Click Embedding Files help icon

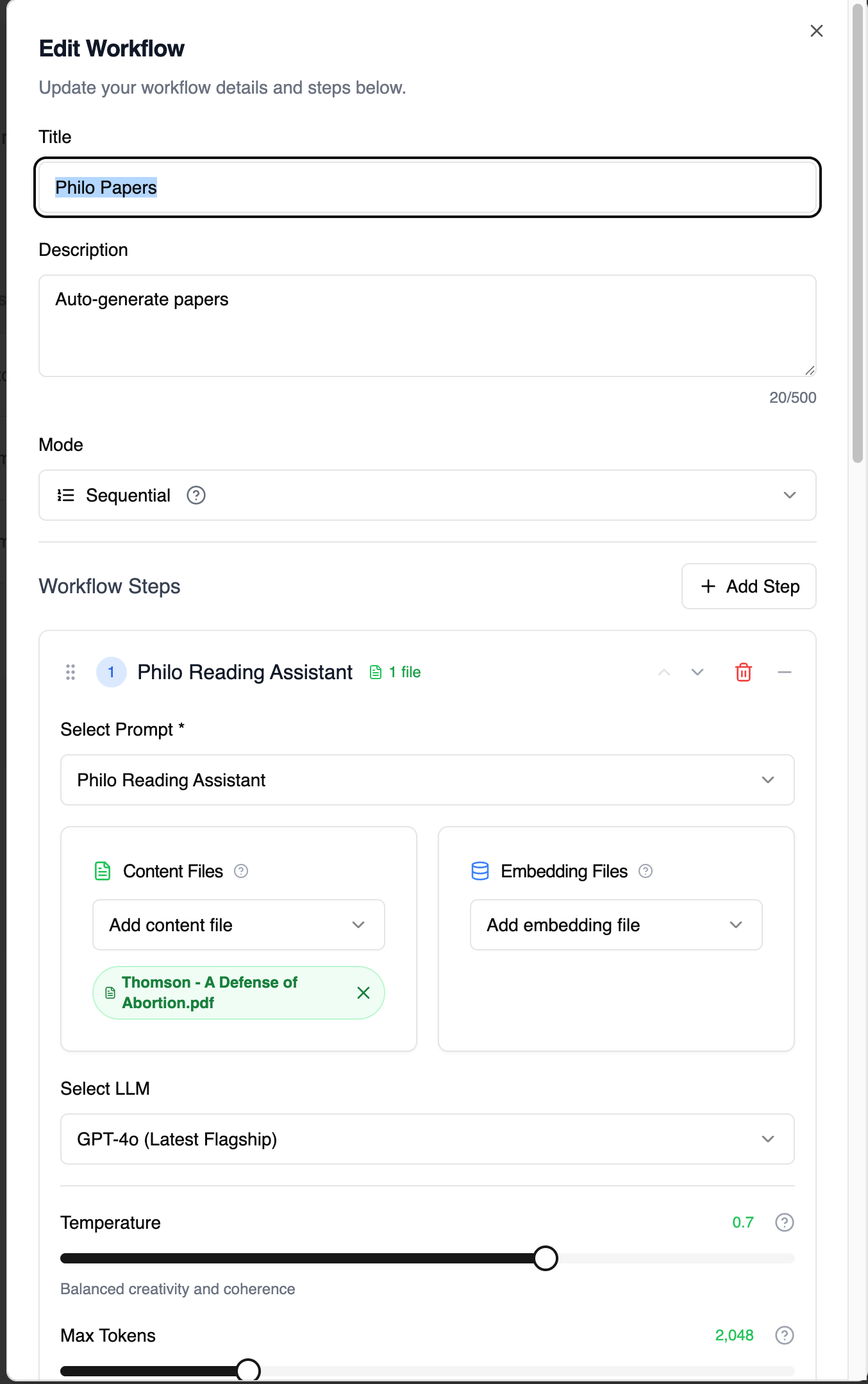point(646,871)
